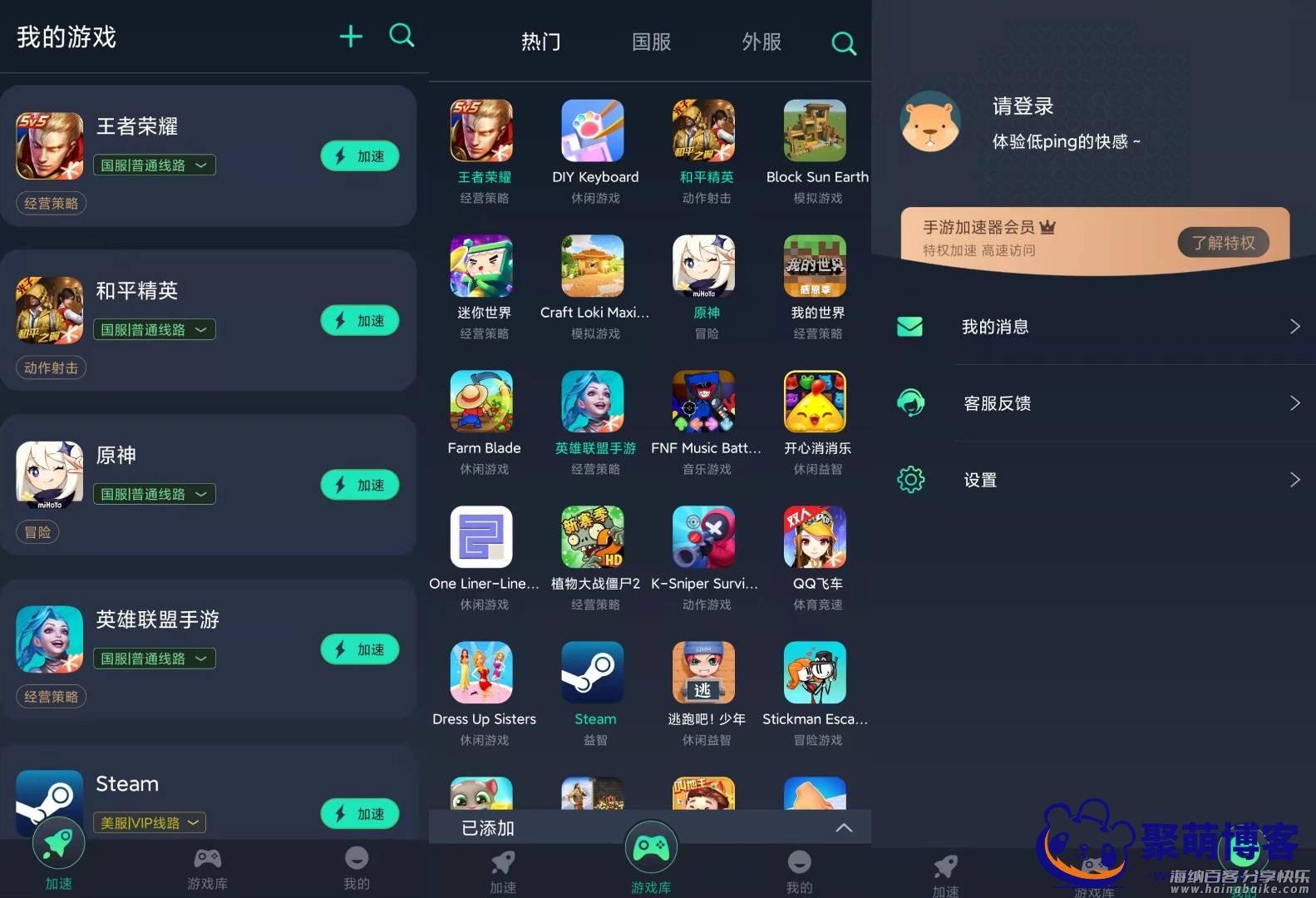Switch to the 外服 tab

762,42
